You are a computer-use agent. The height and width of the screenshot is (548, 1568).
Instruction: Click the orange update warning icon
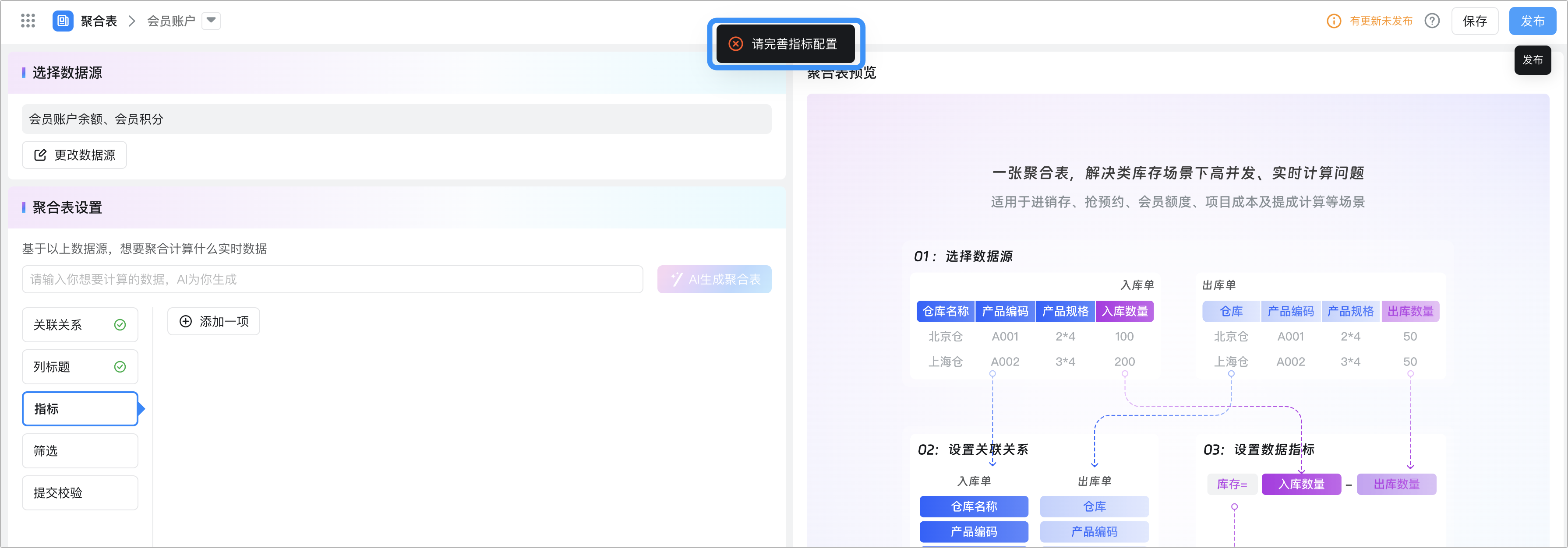[1333, 21]
